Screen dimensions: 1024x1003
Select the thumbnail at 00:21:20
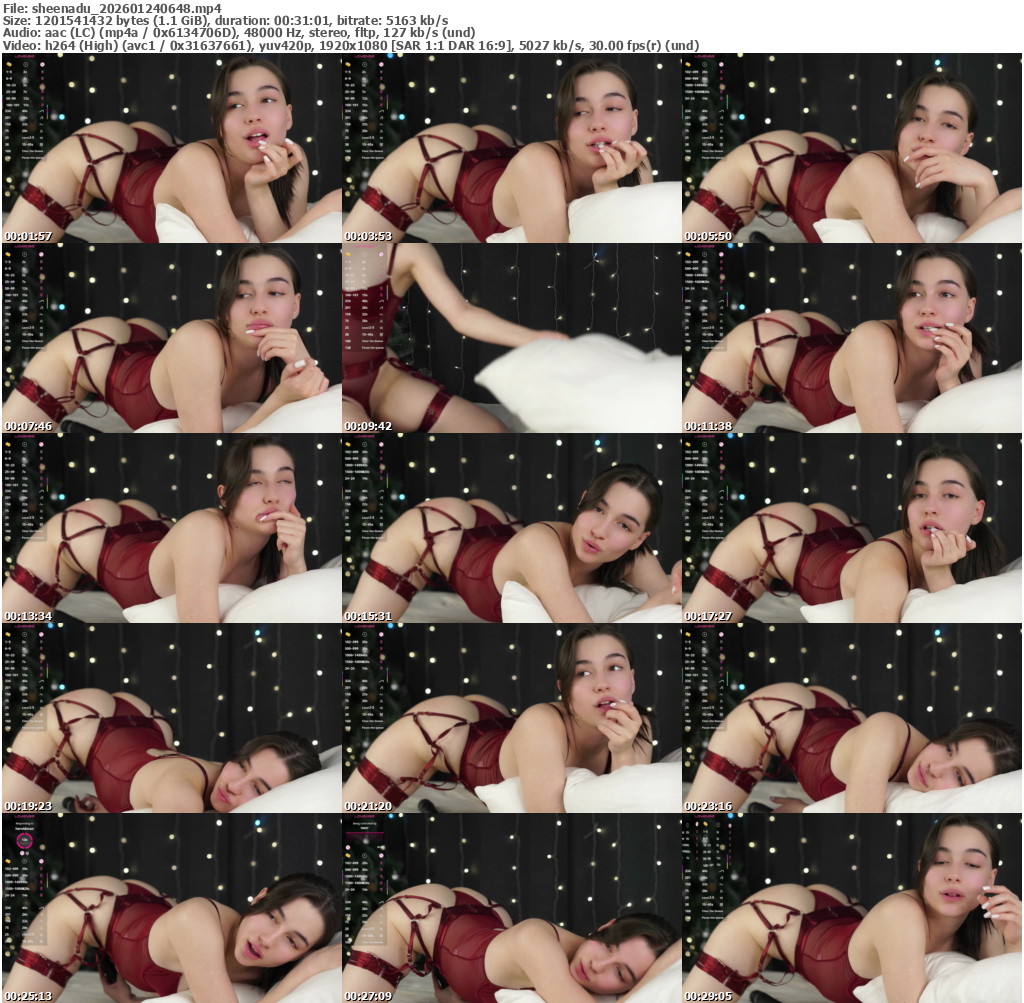(511, 718)
